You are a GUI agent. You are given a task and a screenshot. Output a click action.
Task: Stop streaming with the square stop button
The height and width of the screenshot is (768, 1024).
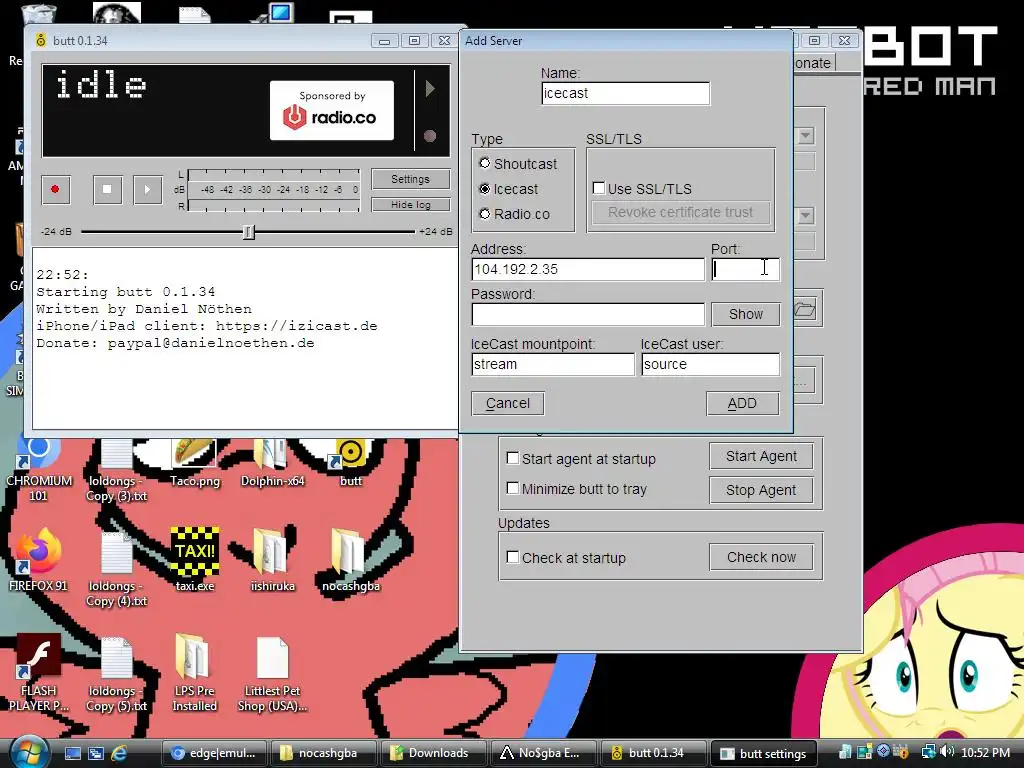(107, 189)
